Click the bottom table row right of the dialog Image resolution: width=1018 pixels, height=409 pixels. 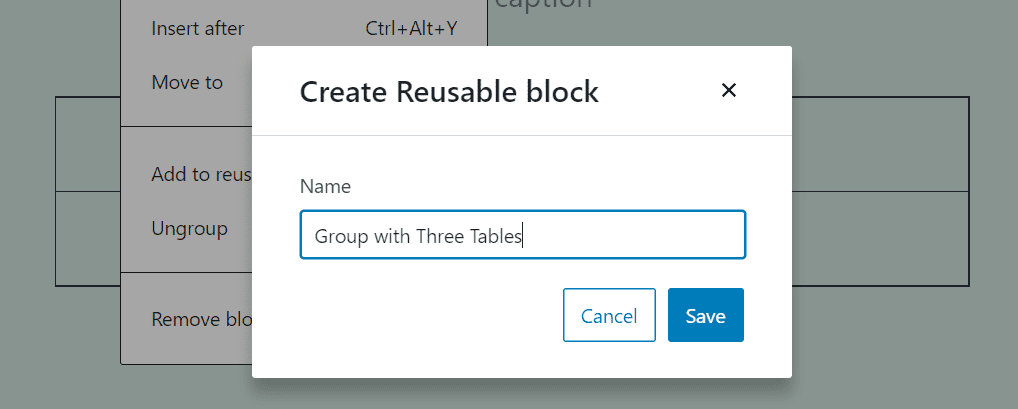[880, 238]
